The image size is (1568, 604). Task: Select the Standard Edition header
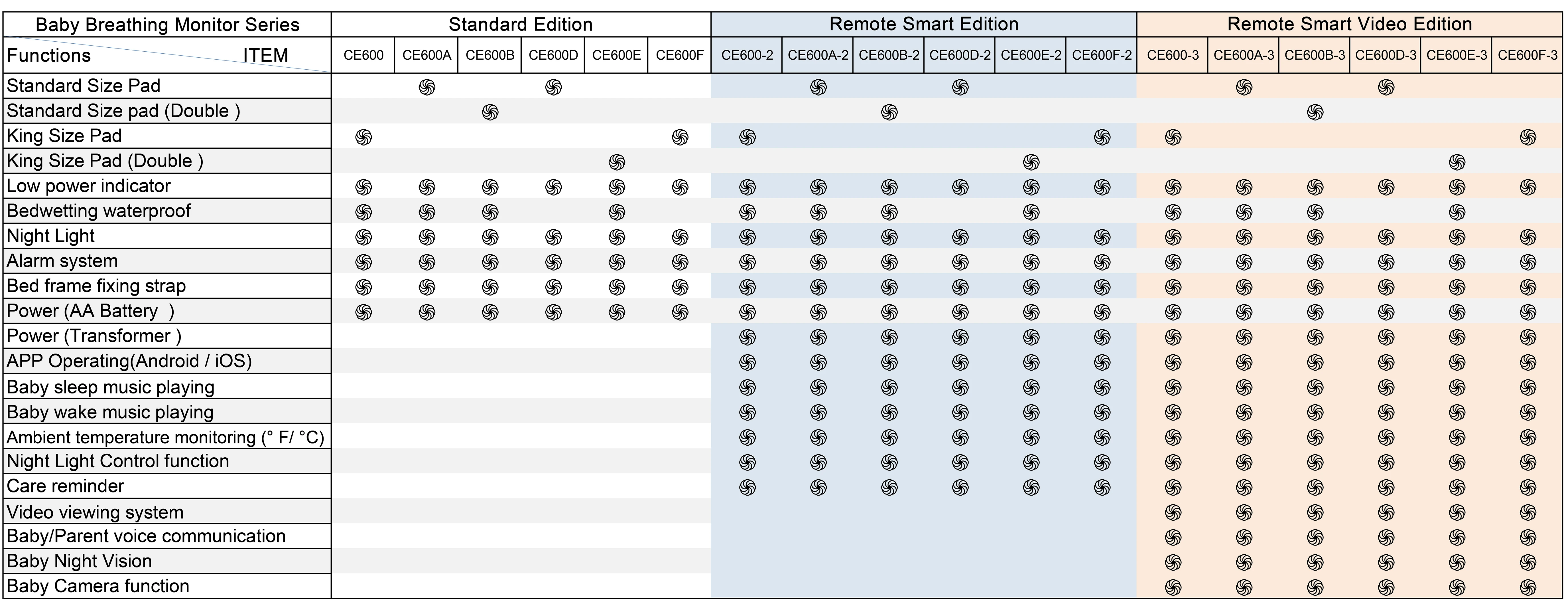521,24
